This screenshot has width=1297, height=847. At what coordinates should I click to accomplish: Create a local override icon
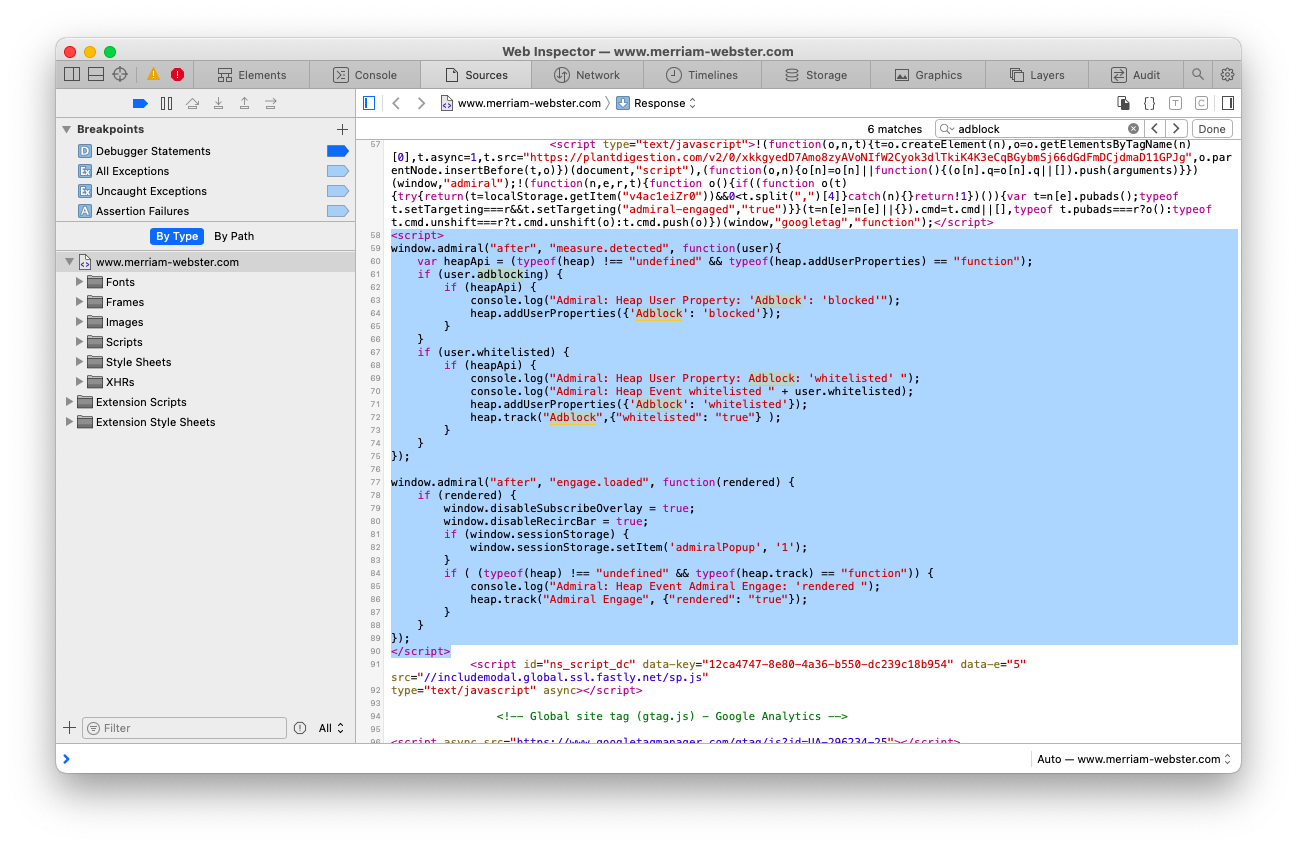(1124, 103)
